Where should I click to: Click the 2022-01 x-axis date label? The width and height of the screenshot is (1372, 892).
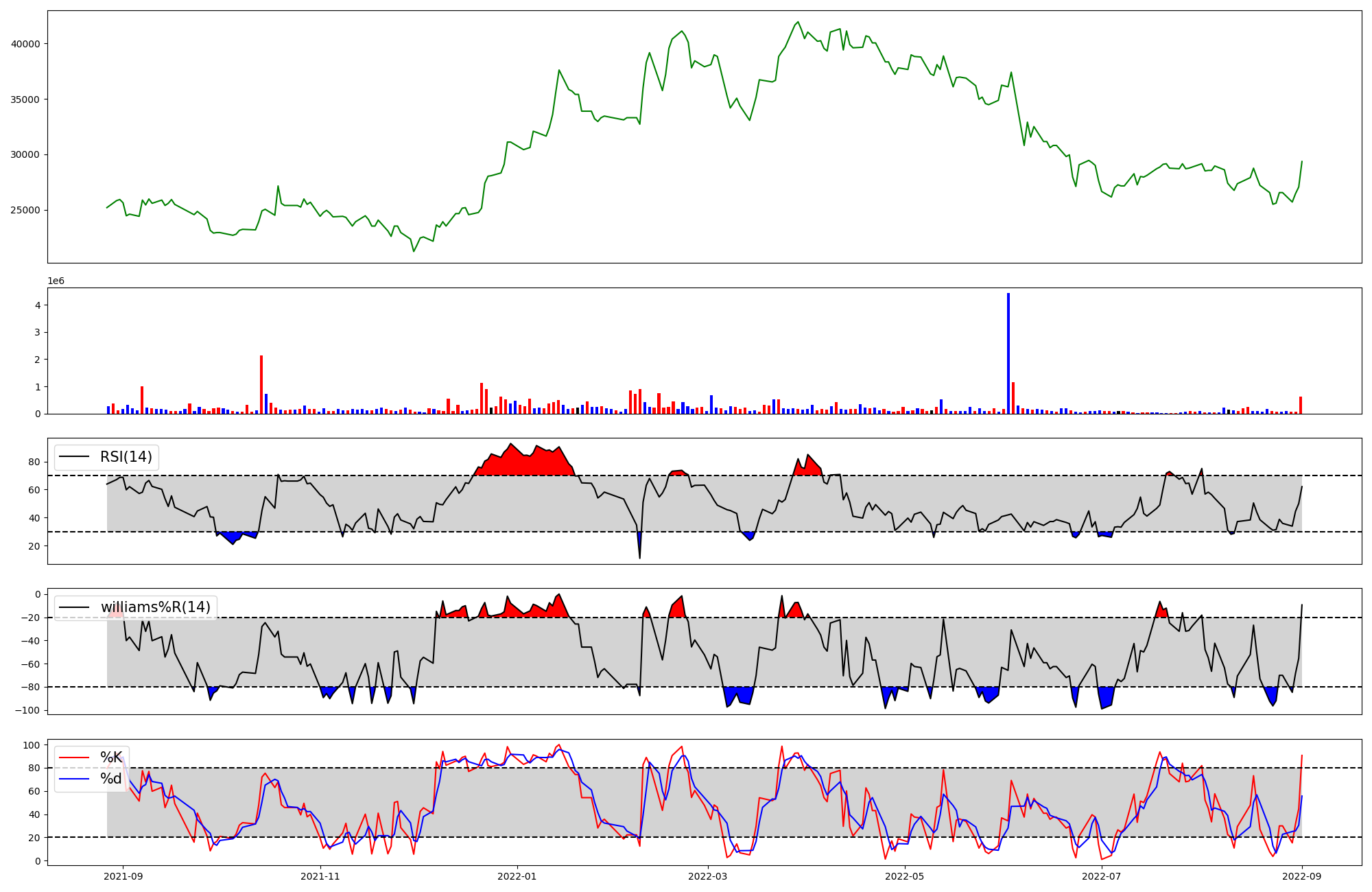pos(517,876)
